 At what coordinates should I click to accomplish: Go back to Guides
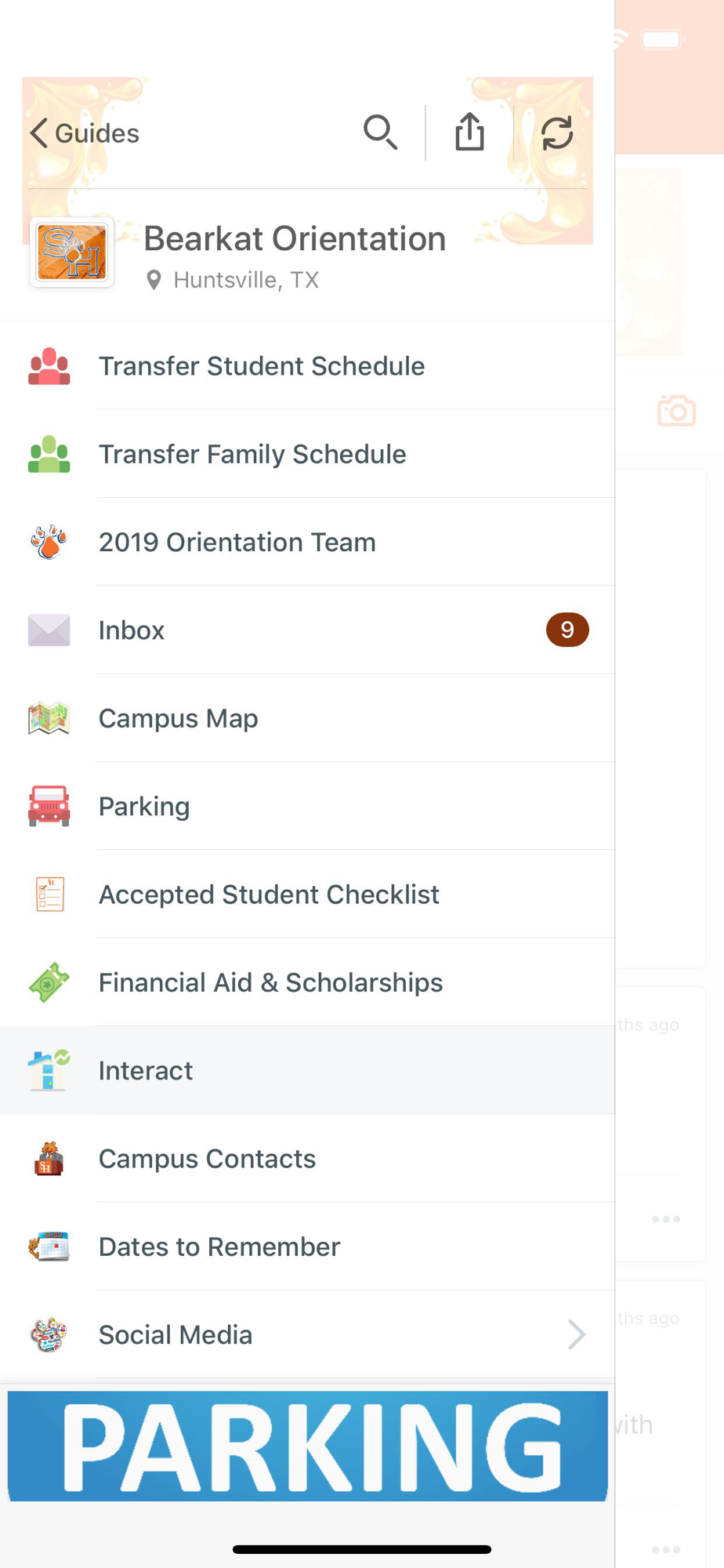coord(85,133)
